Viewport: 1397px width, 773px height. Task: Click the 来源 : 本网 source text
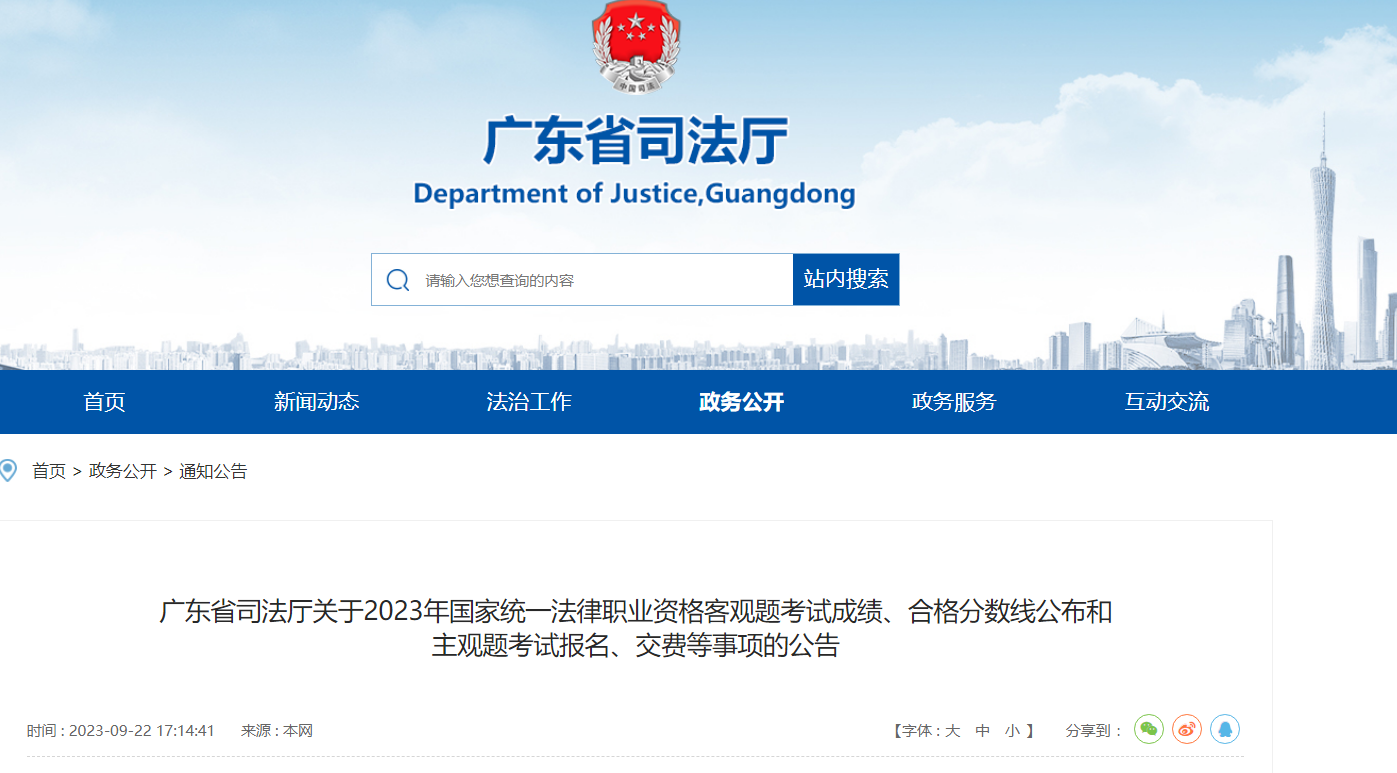(x=277, y=731)
